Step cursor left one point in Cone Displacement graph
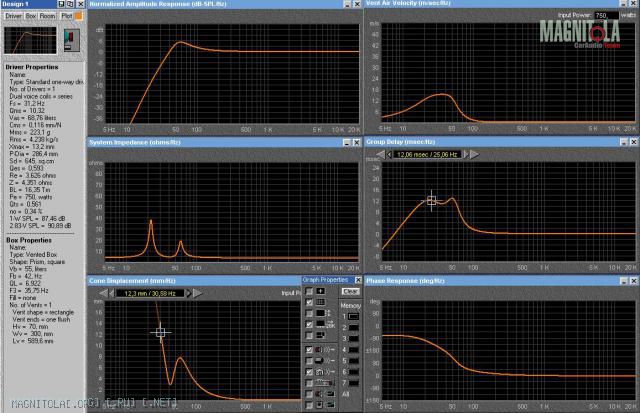This screenshot has height=413, width=640. coord(112,293)
